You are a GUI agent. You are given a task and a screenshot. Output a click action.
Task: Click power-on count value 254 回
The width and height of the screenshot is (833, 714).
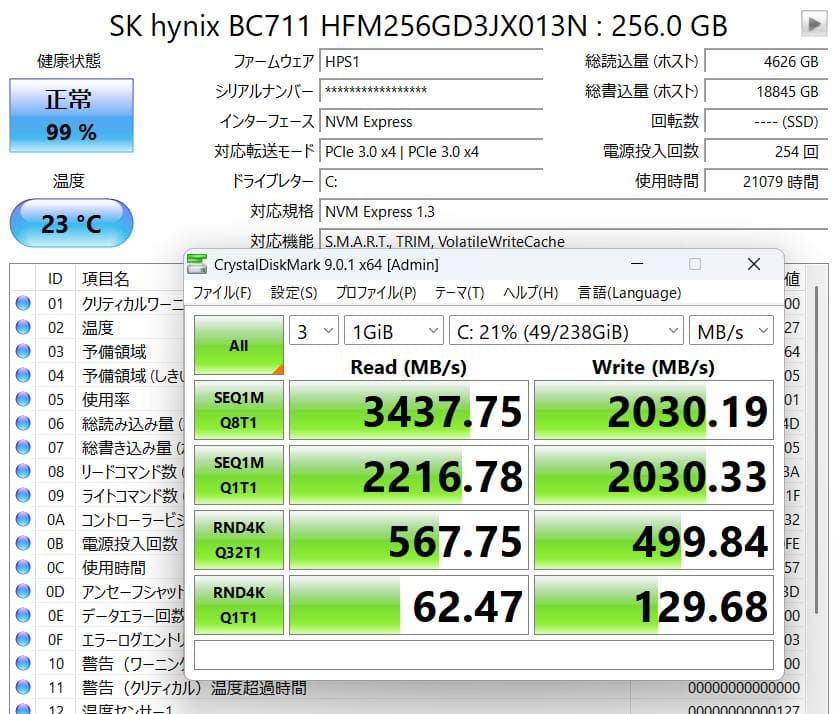pos(766,151)
